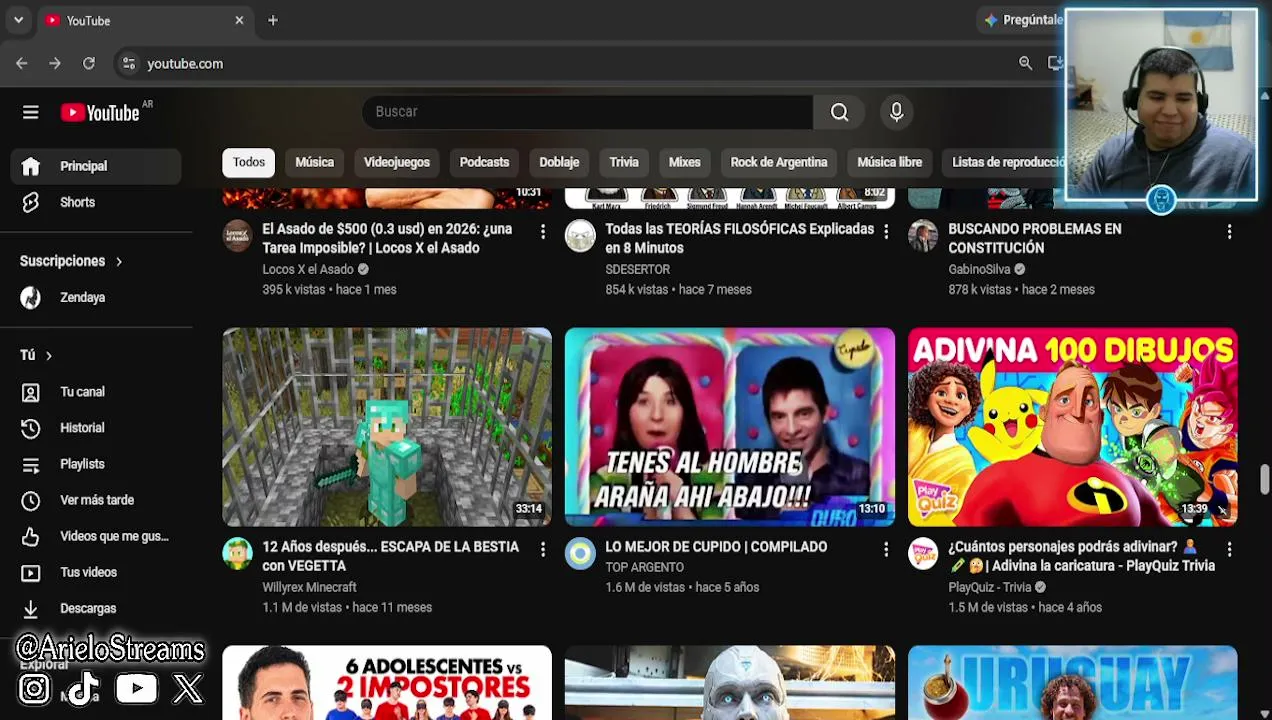
Task: Select Todos filter chip
Action: point(249,162)
